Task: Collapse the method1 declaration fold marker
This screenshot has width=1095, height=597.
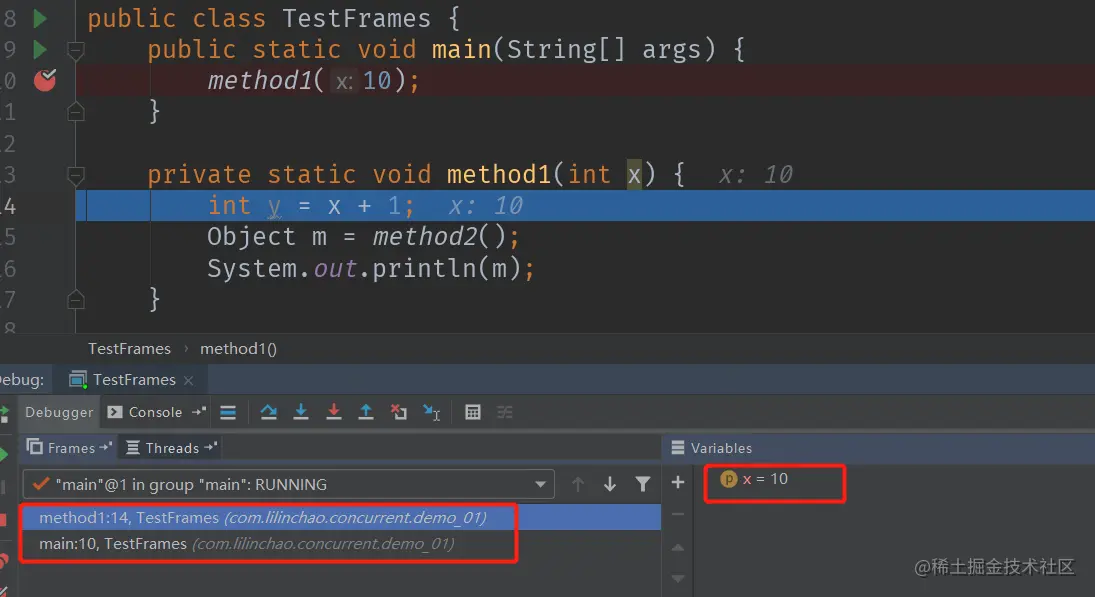Action: tap(75, 175)
